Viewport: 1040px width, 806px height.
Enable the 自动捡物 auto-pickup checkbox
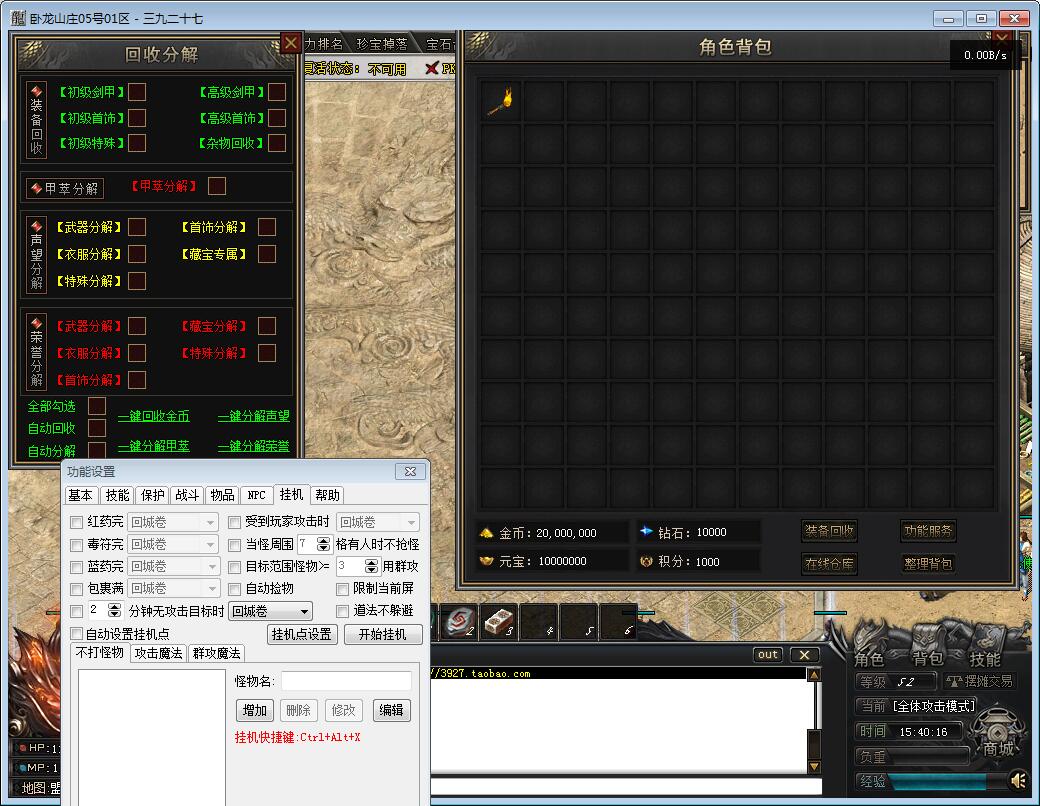click(235, 589)
